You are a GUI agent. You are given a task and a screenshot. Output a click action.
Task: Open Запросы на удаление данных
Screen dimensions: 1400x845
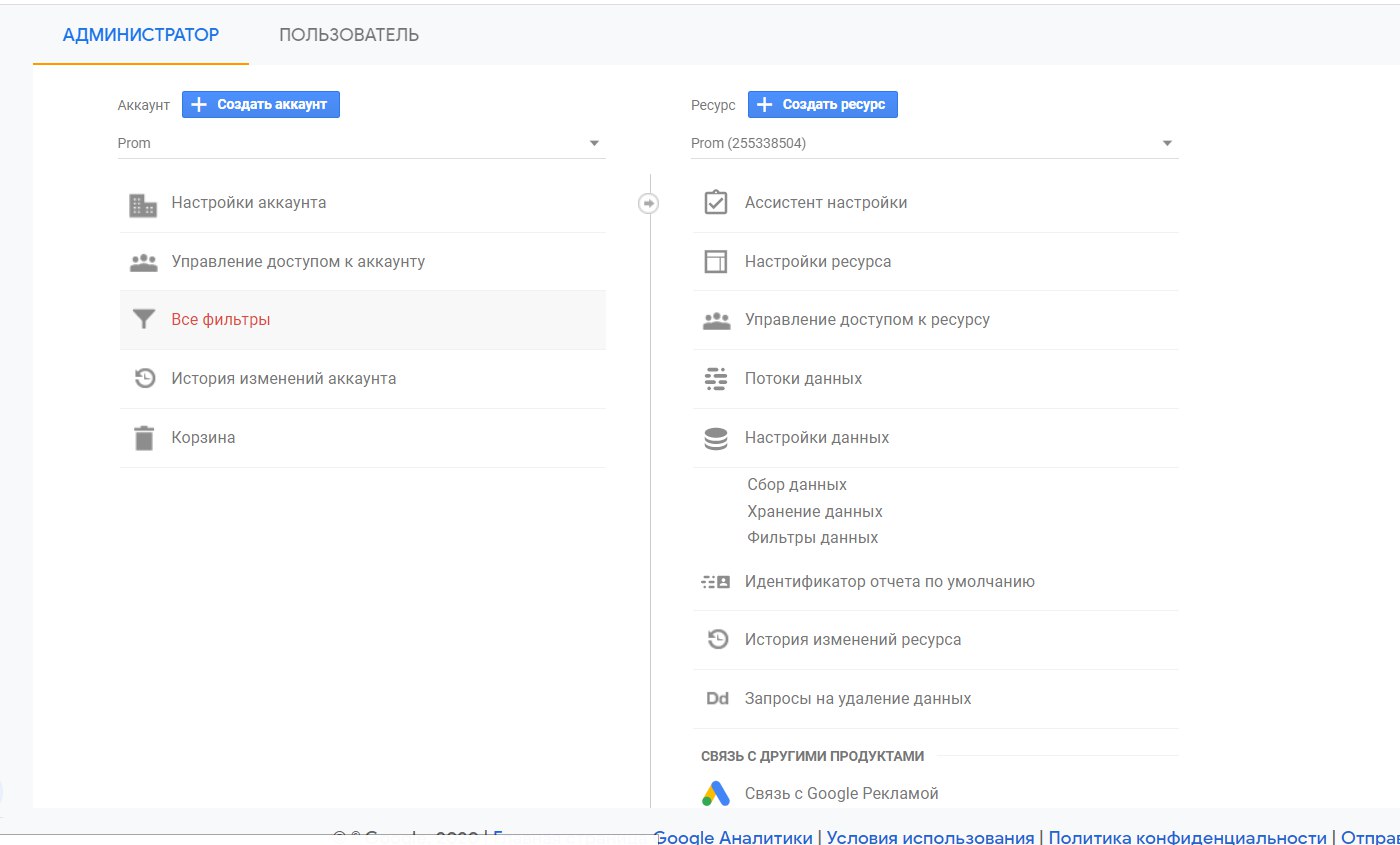[x=935, y=698]
